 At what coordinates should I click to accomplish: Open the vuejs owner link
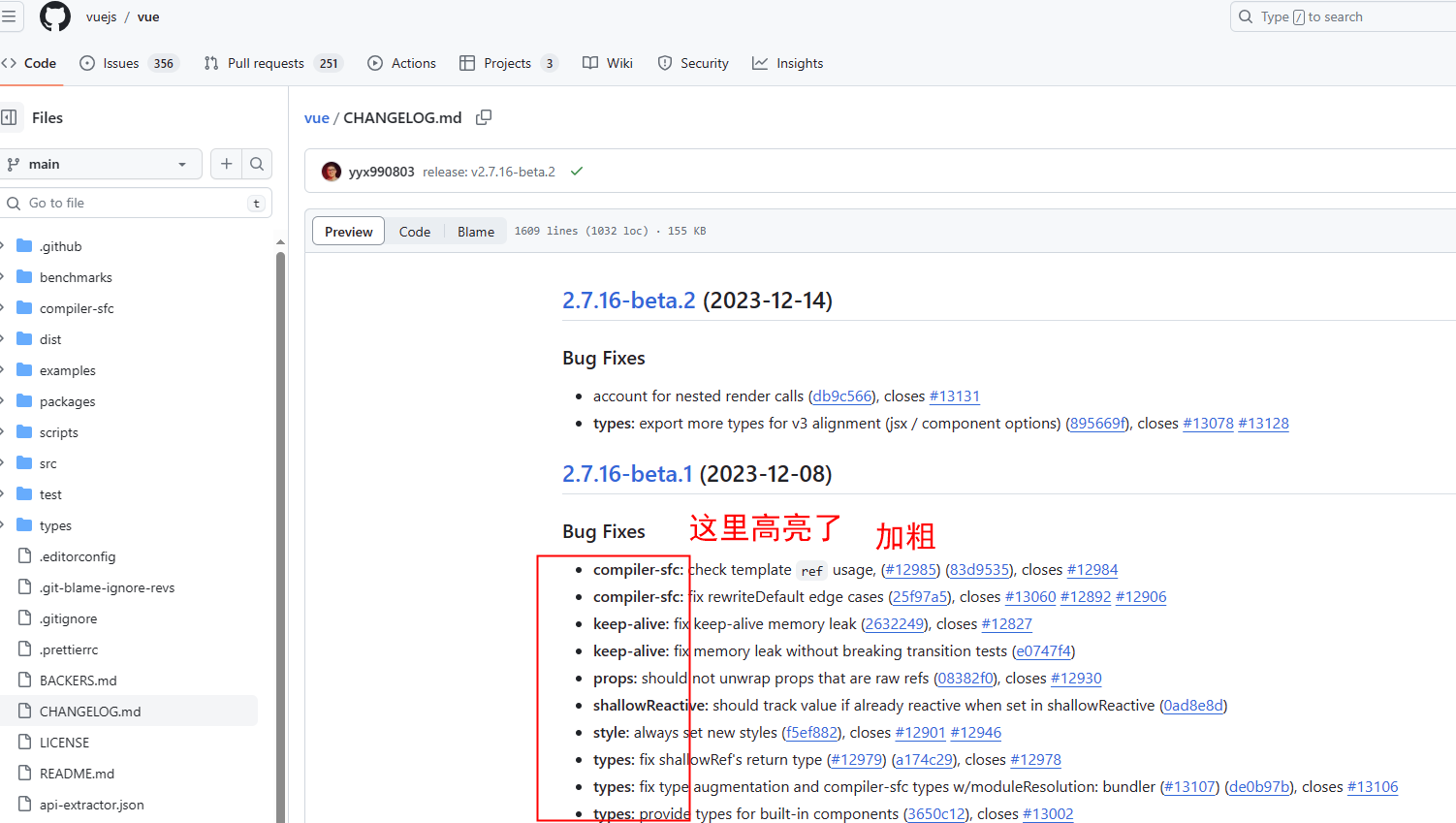point(102,17)
